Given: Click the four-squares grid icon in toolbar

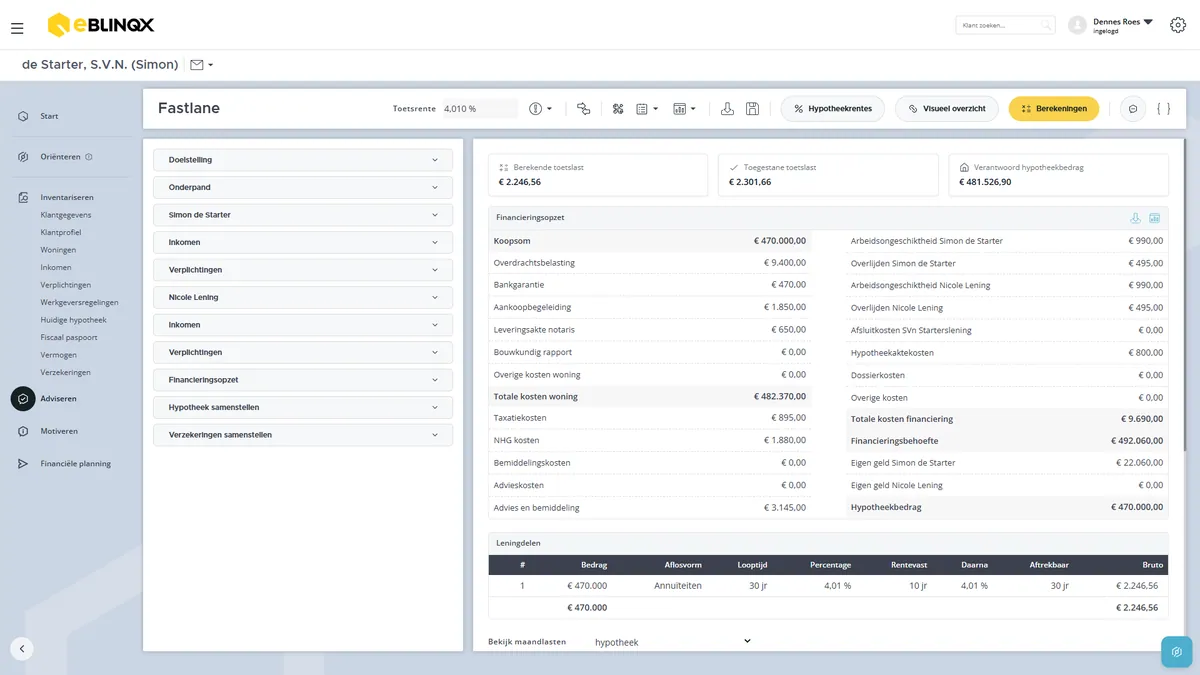Looking at the screenshot, I should click(618, 108).
